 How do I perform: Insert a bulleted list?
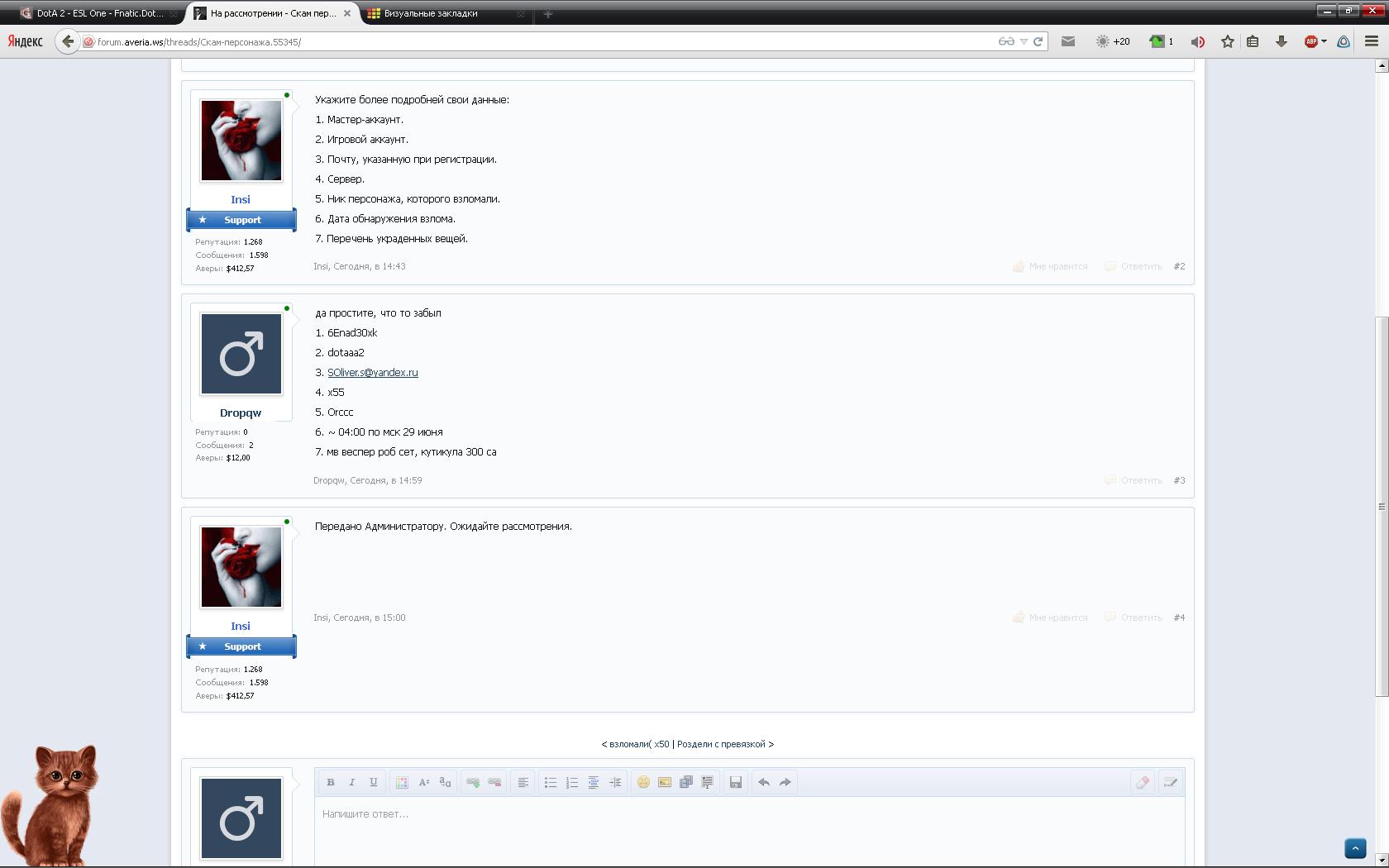pyautogui.click(x=550, y=782)
